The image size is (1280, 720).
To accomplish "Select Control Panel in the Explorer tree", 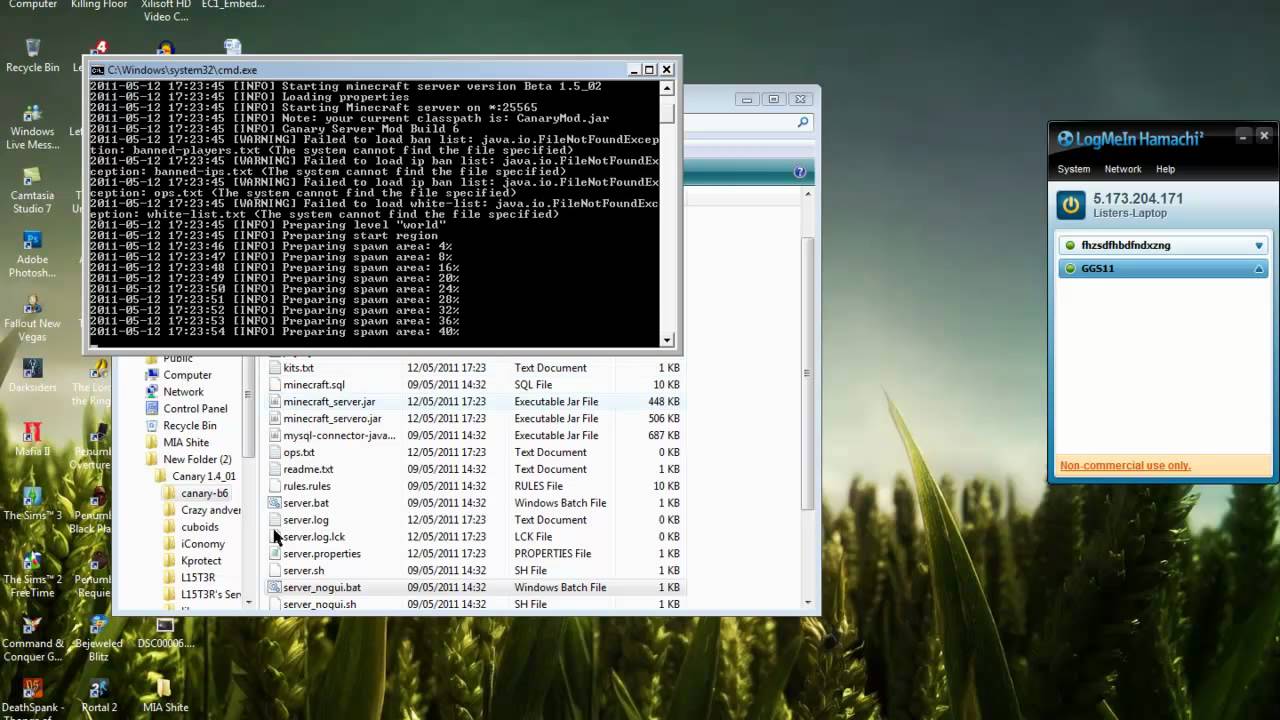I will (x=195, y=409).
